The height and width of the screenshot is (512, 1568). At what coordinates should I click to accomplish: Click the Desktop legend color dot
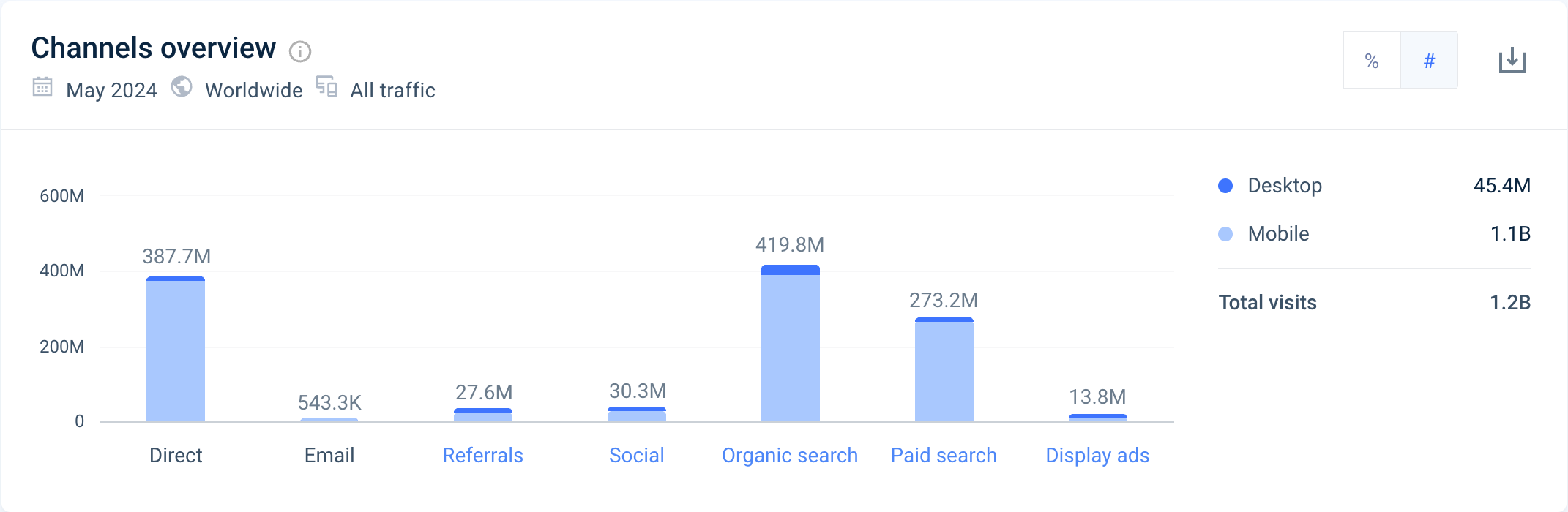click(1225, 186)
